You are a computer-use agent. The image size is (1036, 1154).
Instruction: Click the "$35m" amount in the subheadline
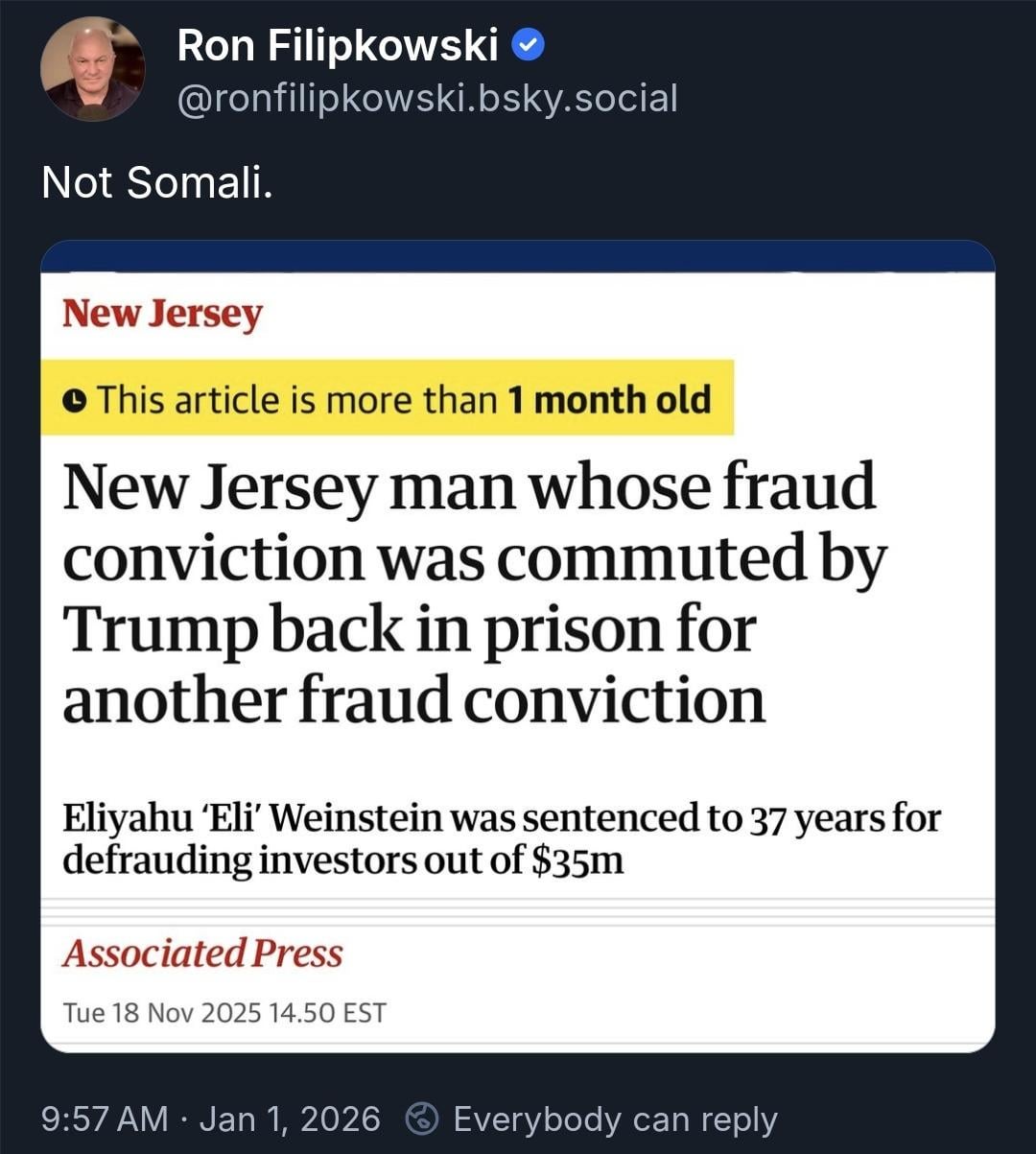[x=577, y=860]
